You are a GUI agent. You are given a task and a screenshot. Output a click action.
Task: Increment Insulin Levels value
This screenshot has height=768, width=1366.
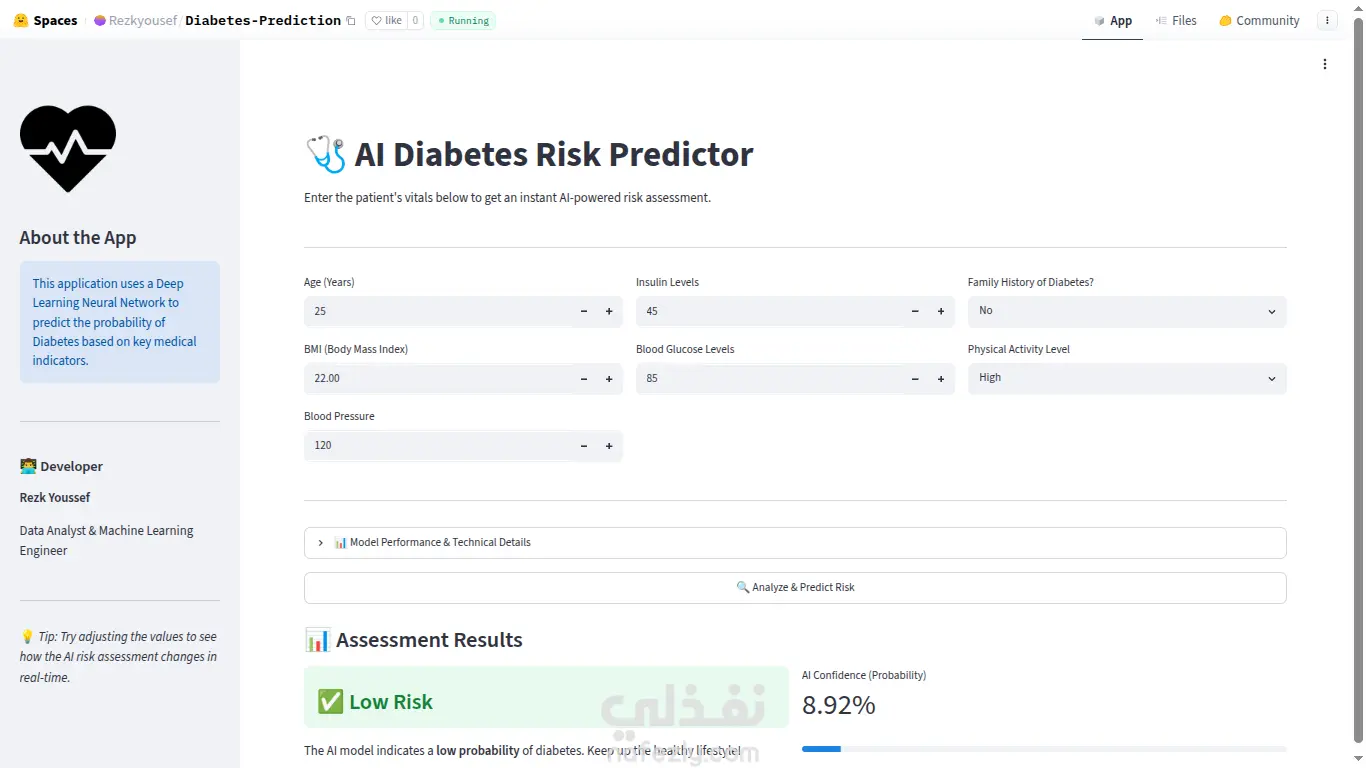(x=941, y=312)
